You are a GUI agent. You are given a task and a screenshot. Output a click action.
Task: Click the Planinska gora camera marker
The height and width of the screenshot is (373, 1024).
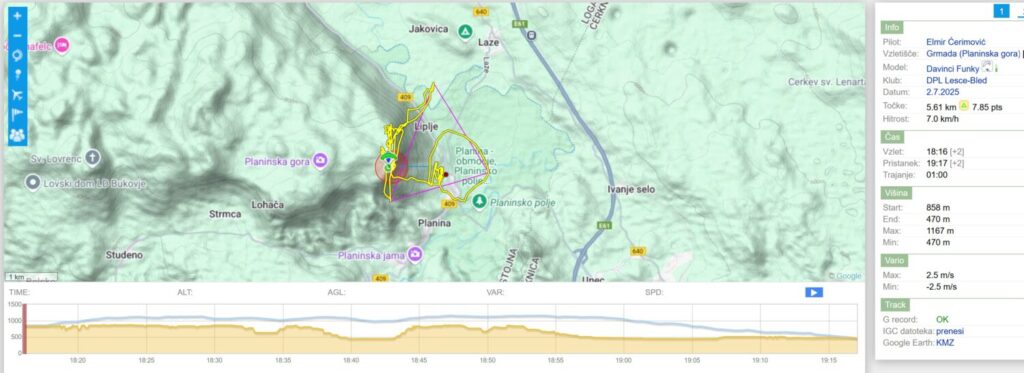320,161
